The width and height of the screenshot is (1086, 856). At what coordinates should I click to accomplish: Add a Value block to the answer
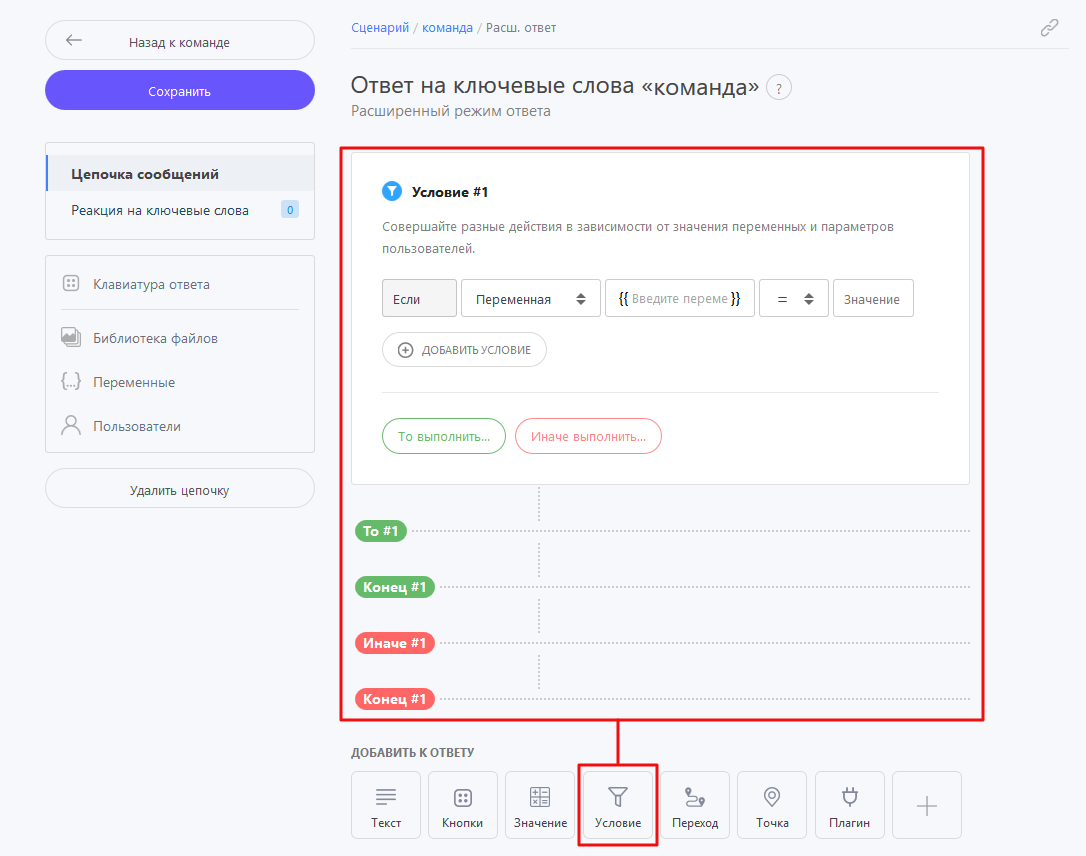click(x=540, y=805)
